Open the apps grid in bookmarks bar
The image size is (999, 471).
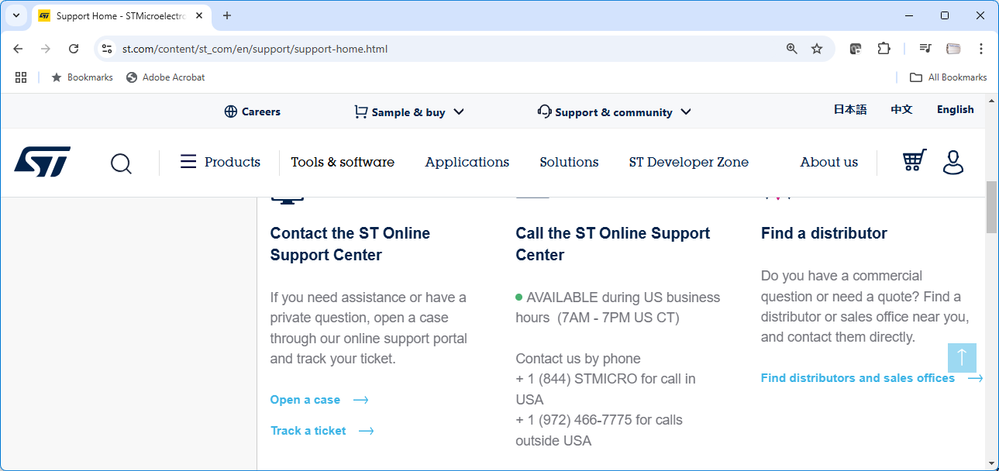pos(20,77)
